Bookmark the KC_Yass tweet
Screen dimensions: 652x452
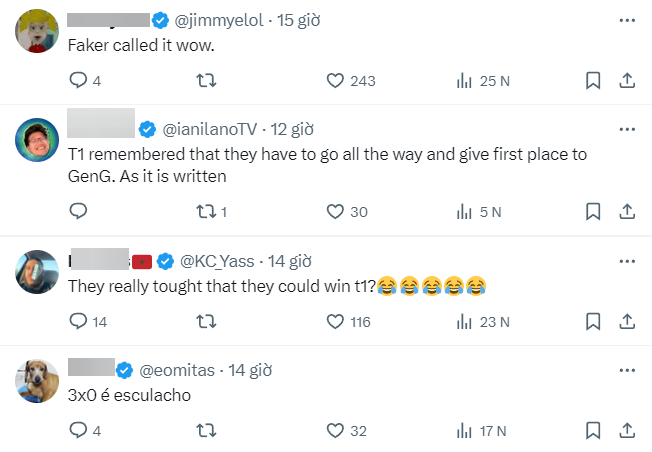(592, 321)
